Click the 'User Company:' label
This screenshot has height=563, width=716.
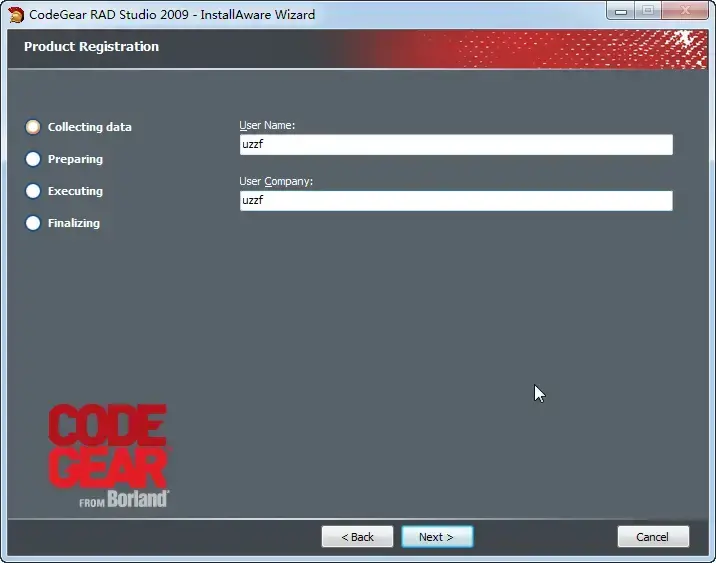[276, 181]
